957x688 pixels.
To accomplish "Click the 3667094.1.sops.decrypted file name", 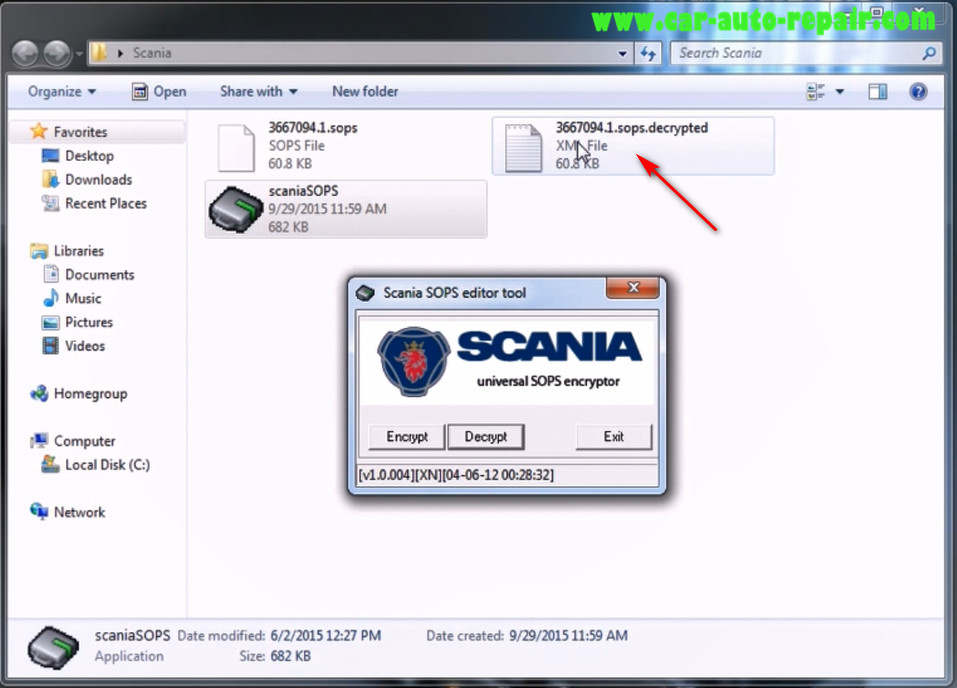I will [632, 128].
